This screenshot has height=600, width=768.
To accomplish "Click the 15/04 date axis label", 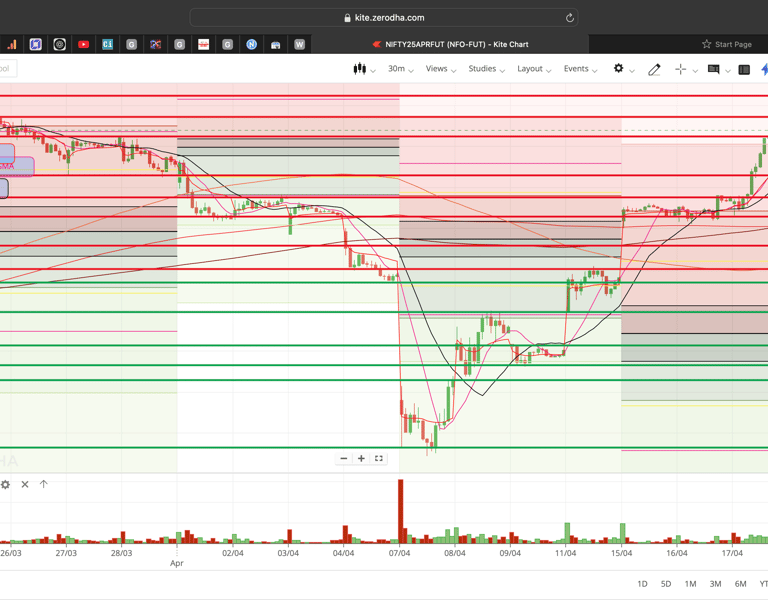I will (x=621, y=553).
